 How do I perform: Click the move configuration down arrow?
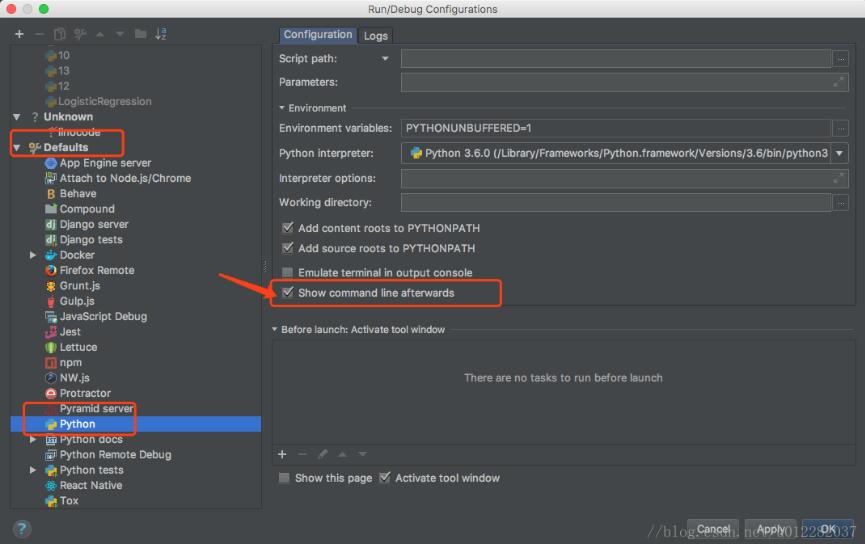tap(120, 34)
